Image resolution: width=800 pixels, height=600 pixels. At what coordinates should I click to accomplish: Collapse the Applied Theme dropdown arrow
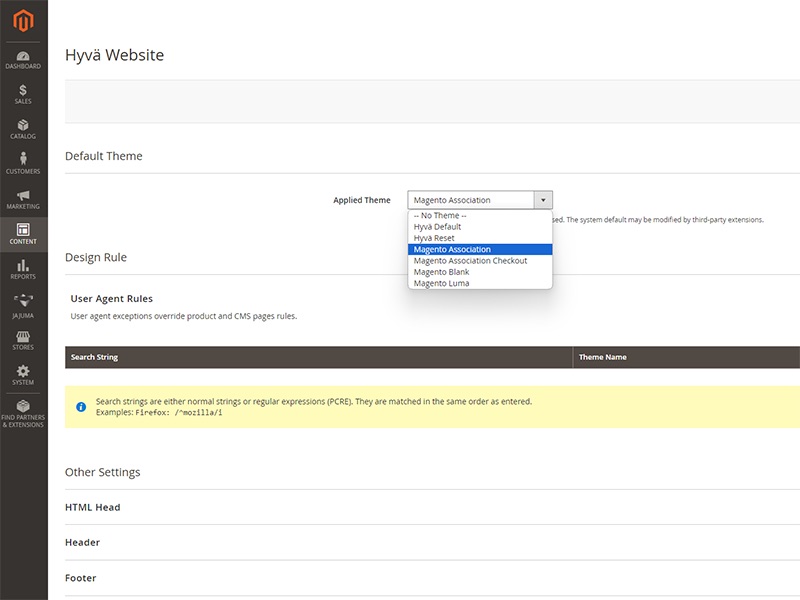tap(542, 200)
